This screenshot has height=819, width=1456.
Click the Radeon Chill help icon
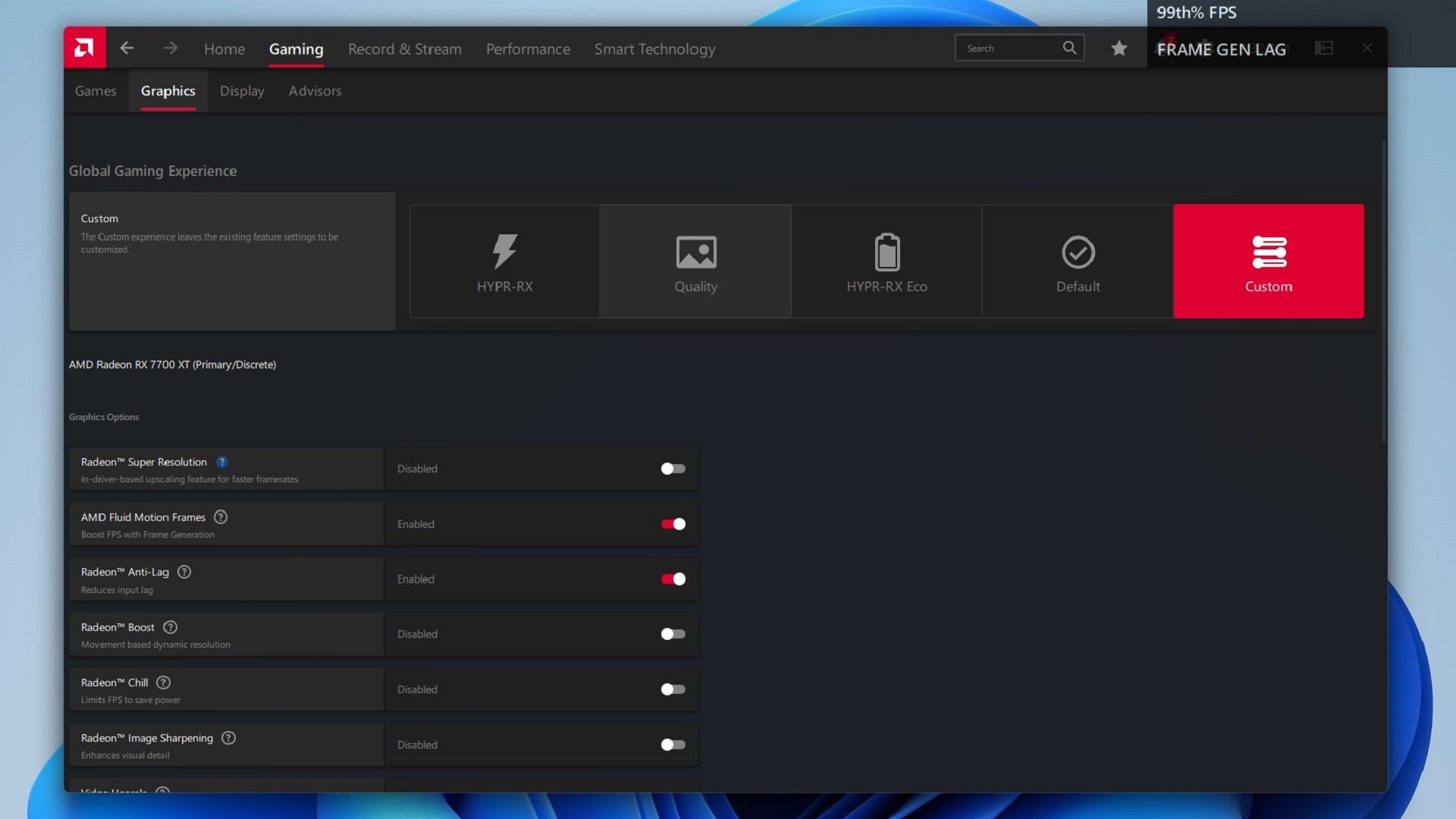(163, 682)
